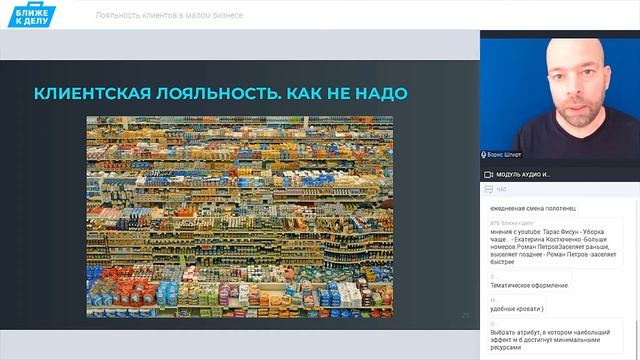Click the chat panel scrollbar

coord(638,339)
